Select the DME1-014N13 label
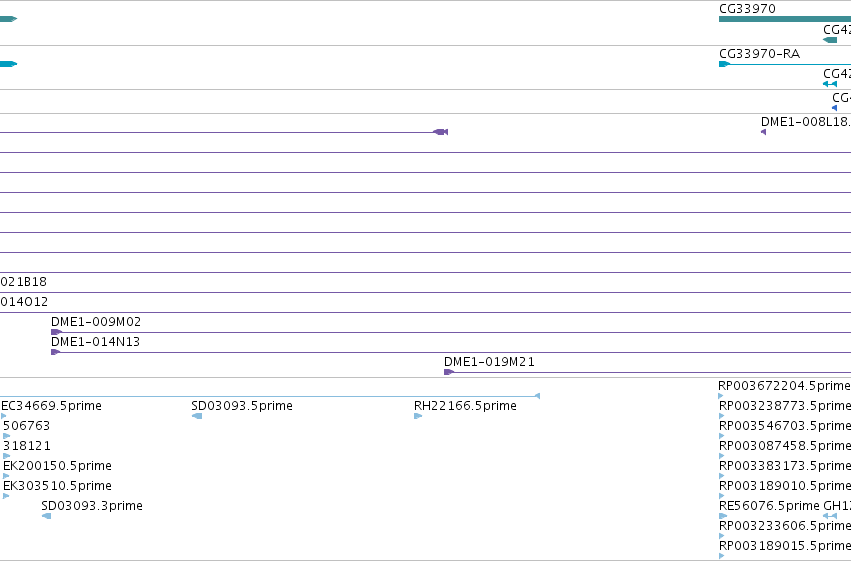This screenshot has width=851, height=561. point(96,342)
